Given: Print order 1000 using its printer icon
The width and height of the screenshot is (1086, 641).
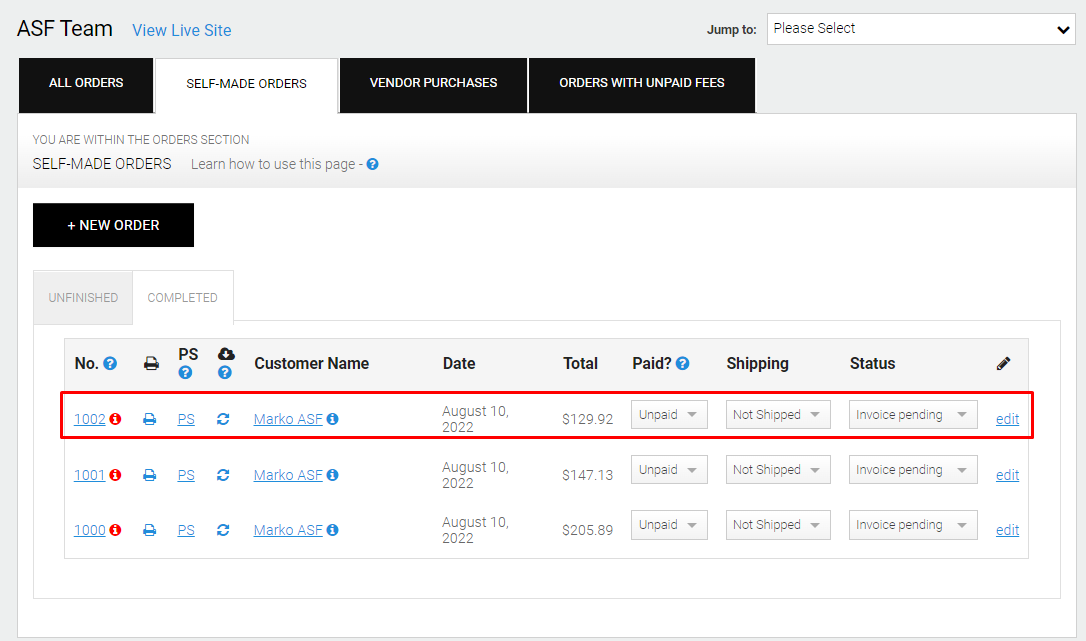Looking at the screenshot, I should pyautogui.click(x=150, y=530).
